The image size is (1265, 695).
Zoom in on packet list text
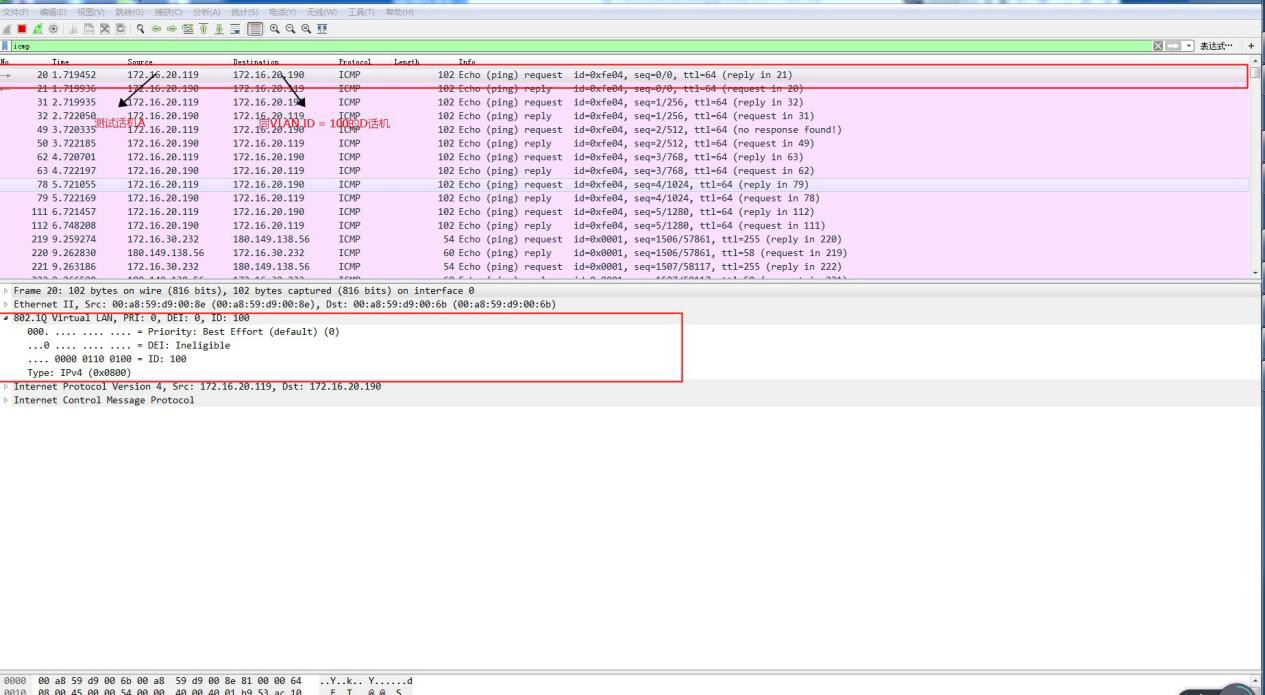click(274, 29)
